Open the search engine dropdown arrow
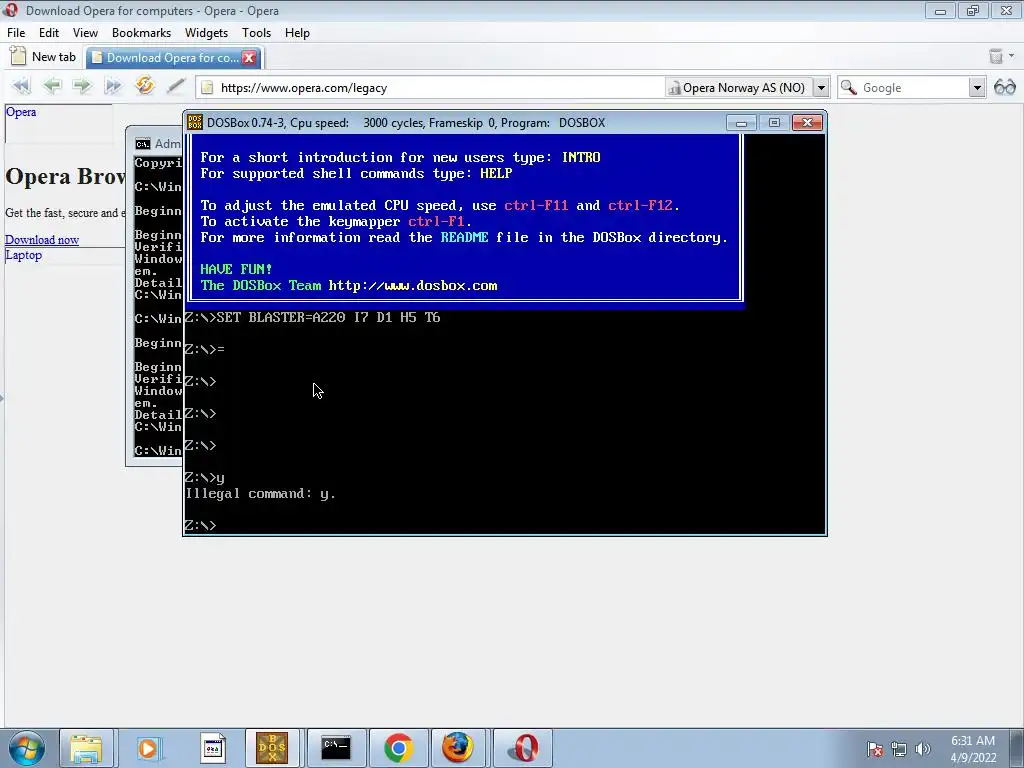 coord(976,88)
